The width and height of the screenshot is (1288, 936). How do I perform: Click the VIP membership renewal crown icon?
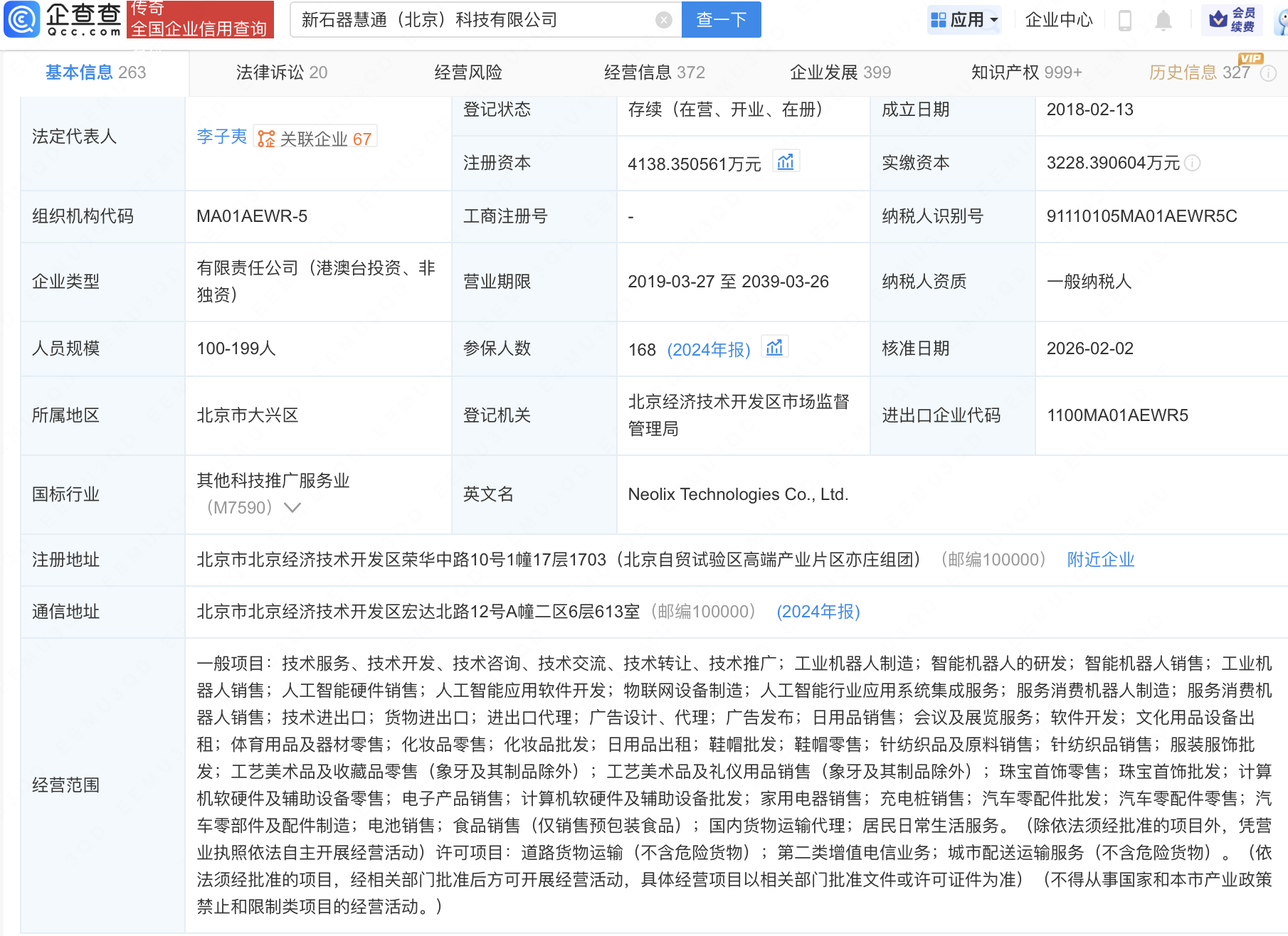1218,20
